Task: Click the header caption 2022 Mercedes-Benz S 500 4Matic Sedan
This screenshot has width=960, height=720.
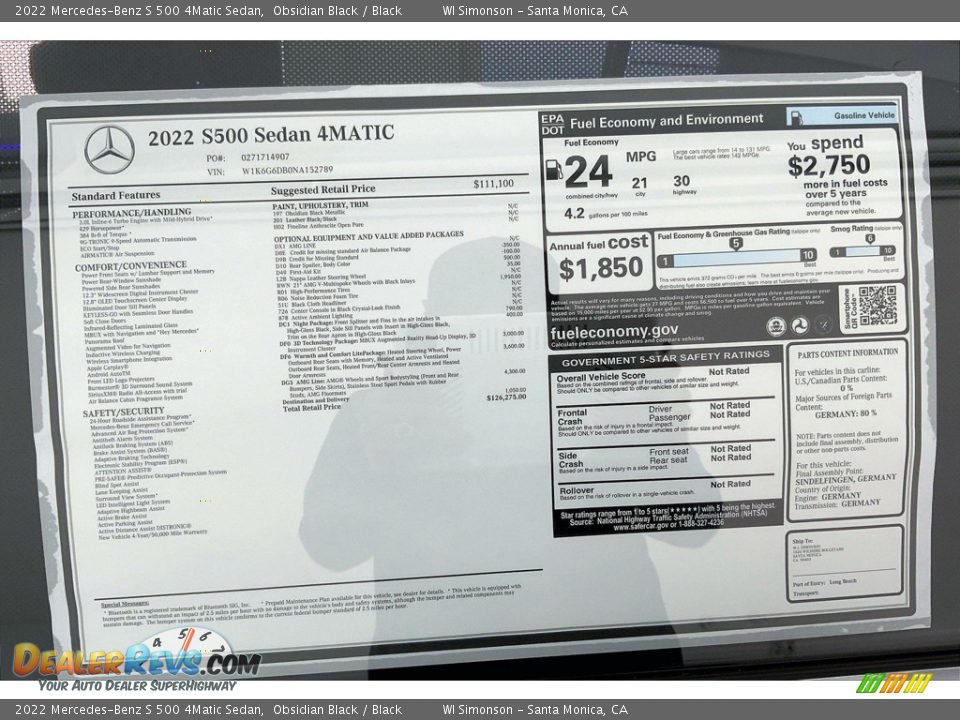Action: point(139,10)
